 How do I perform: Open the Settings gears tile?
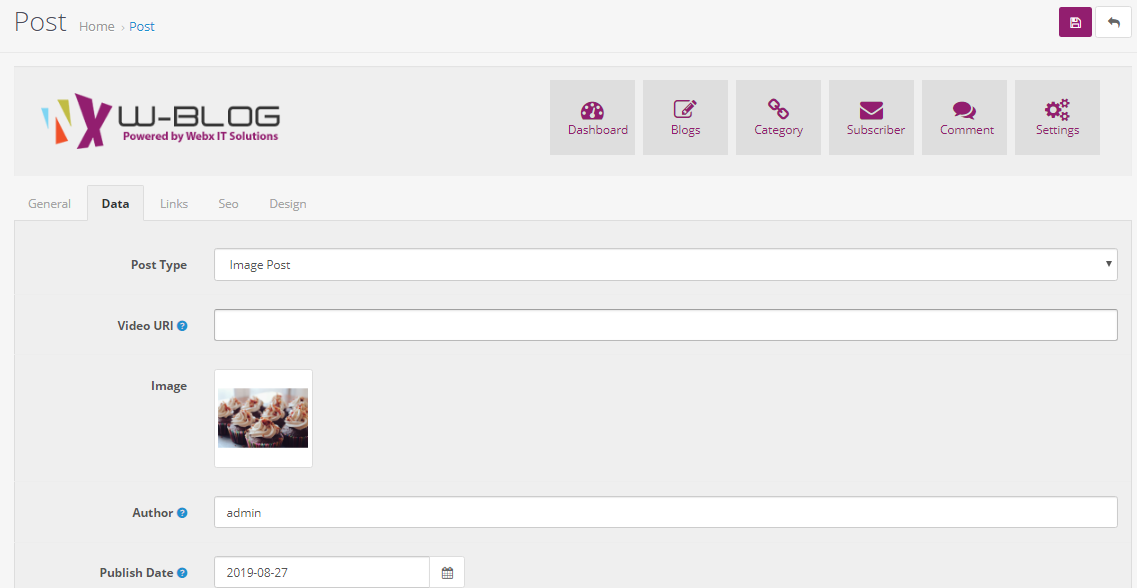click(1057, 117)
